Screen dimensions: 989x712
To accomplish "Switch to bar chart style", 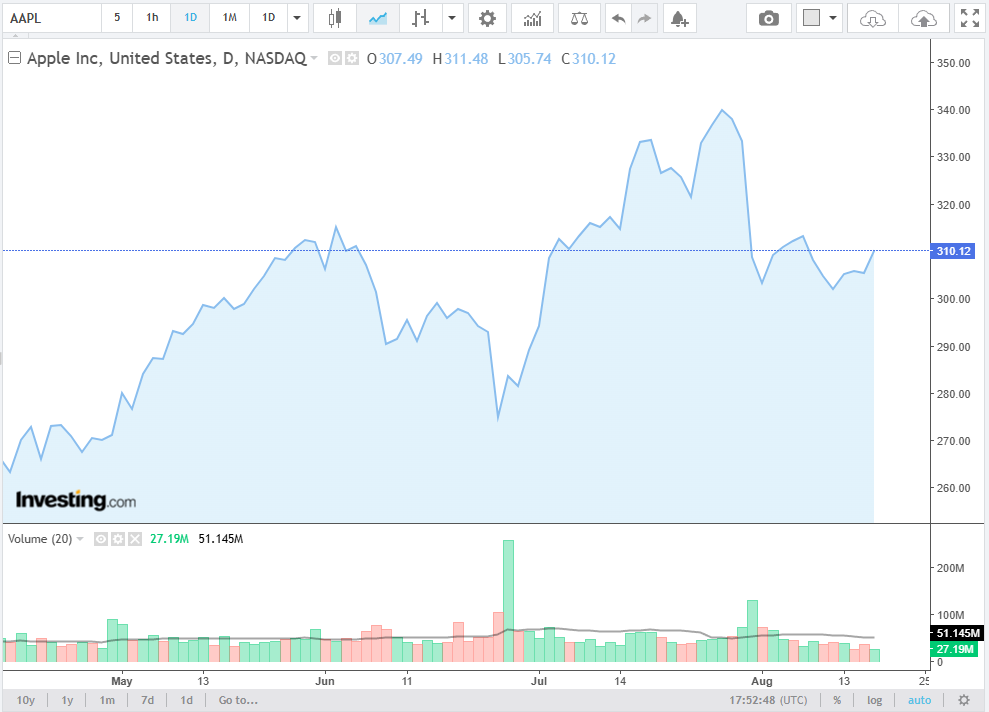I will [420, 18].
